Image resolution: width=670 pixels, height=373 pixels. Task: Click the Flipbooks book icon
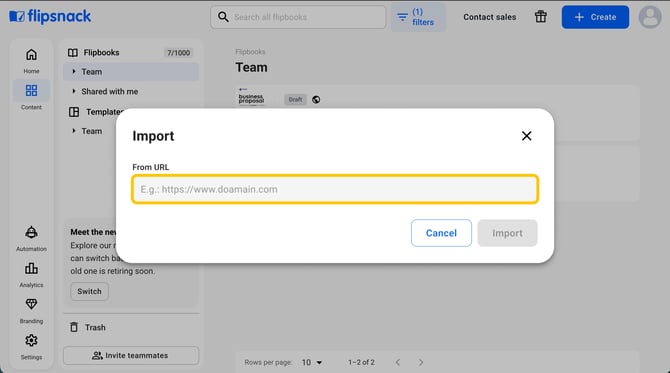tap(73, 53)
